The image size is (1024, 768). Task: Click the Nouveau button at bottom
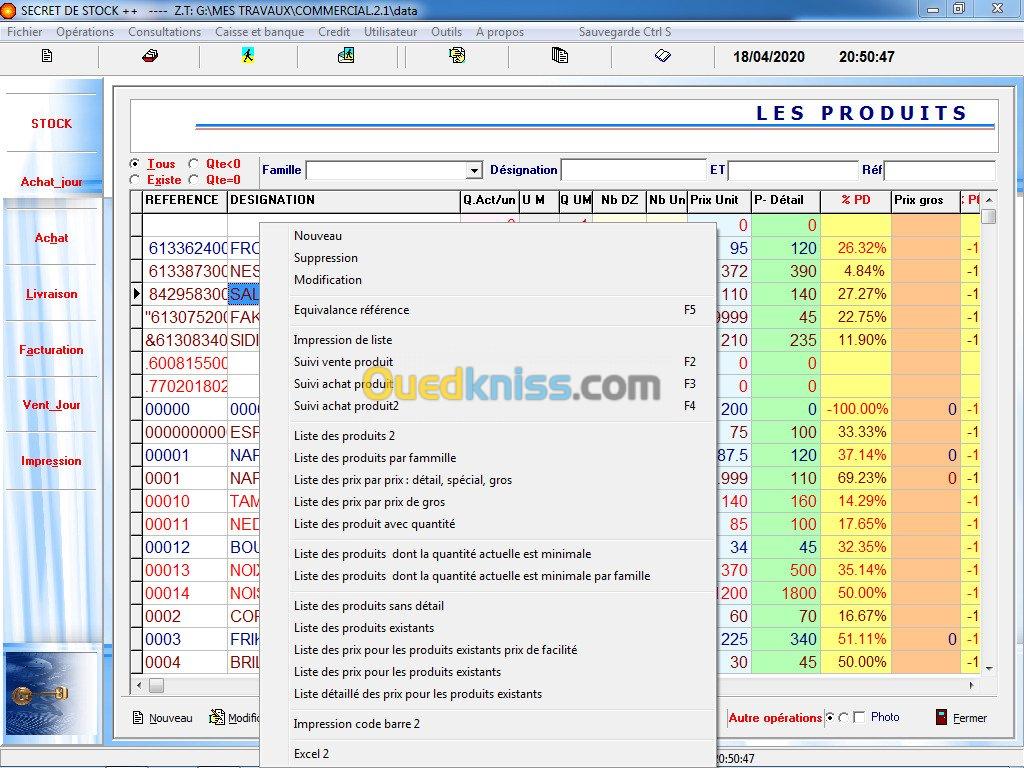163,718
